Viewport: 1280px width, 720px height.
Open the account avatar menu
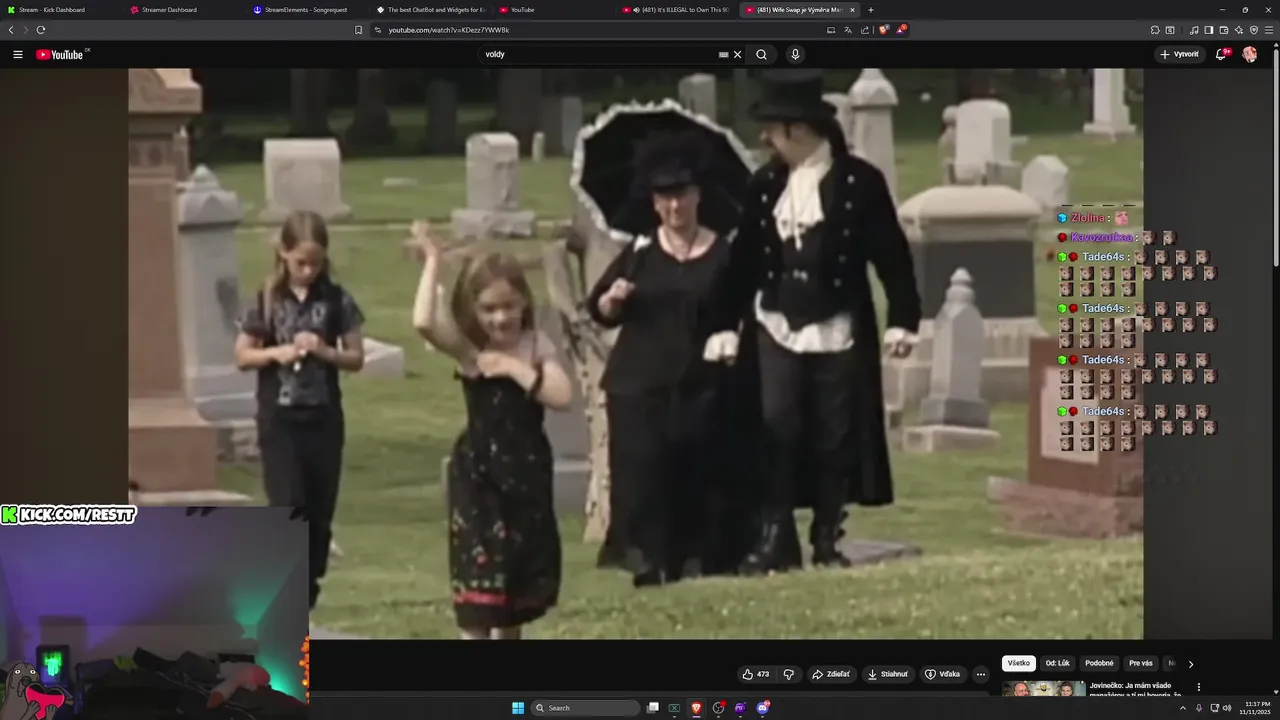tap(1250, 54)
